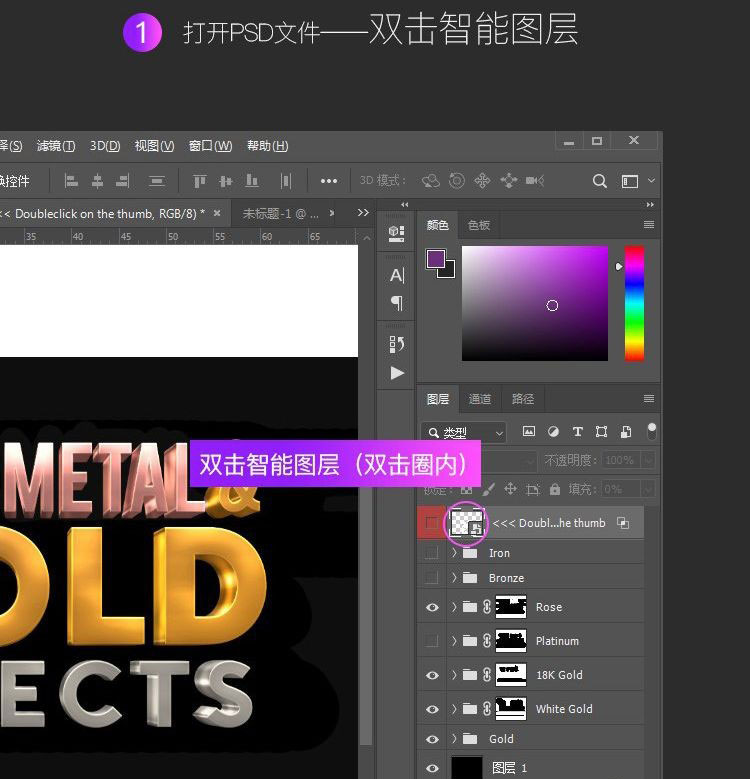
Task: Expand the 18K Gold group chevron
Action: click(454, 675)
